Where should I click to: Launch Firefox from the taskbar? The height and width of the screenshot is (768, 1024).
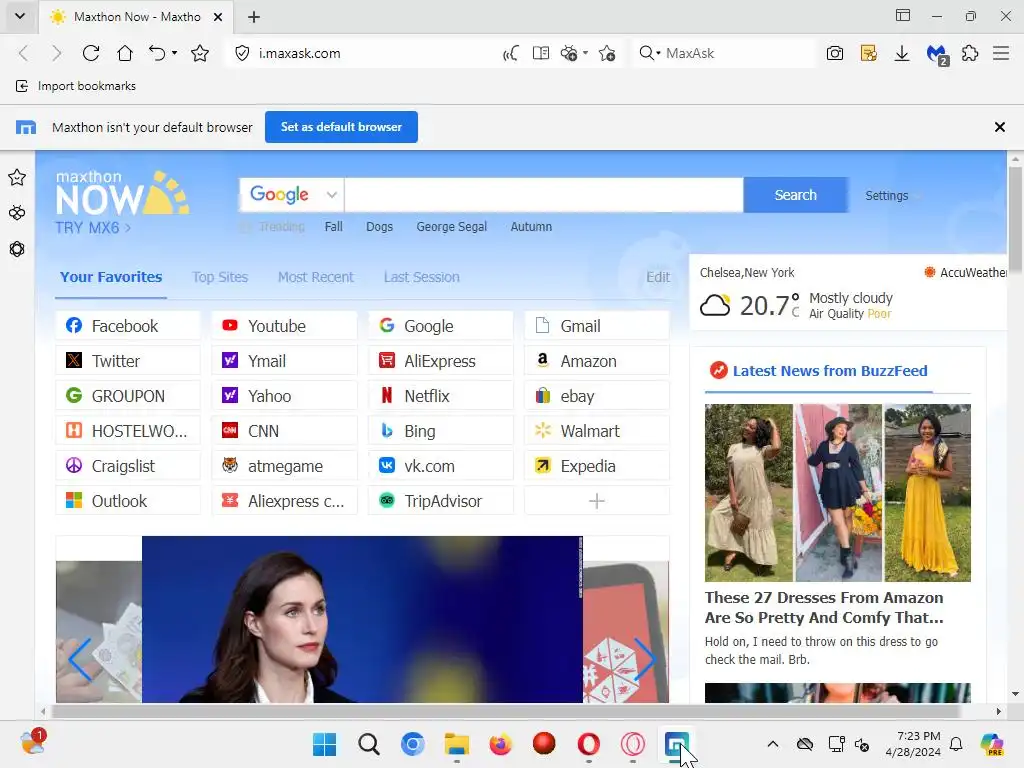pyautogui.click(x=500, y=744)
